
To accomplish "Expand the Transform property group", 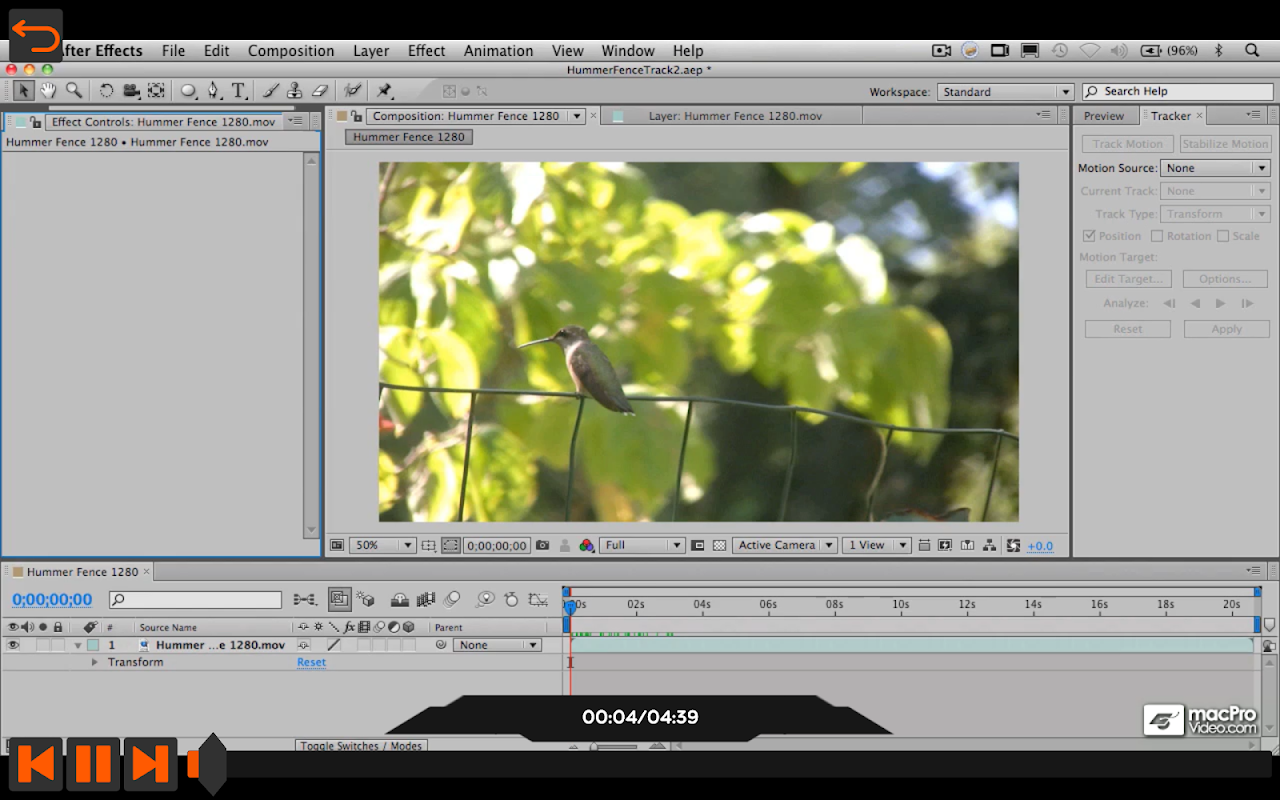I will coord(95,662).
